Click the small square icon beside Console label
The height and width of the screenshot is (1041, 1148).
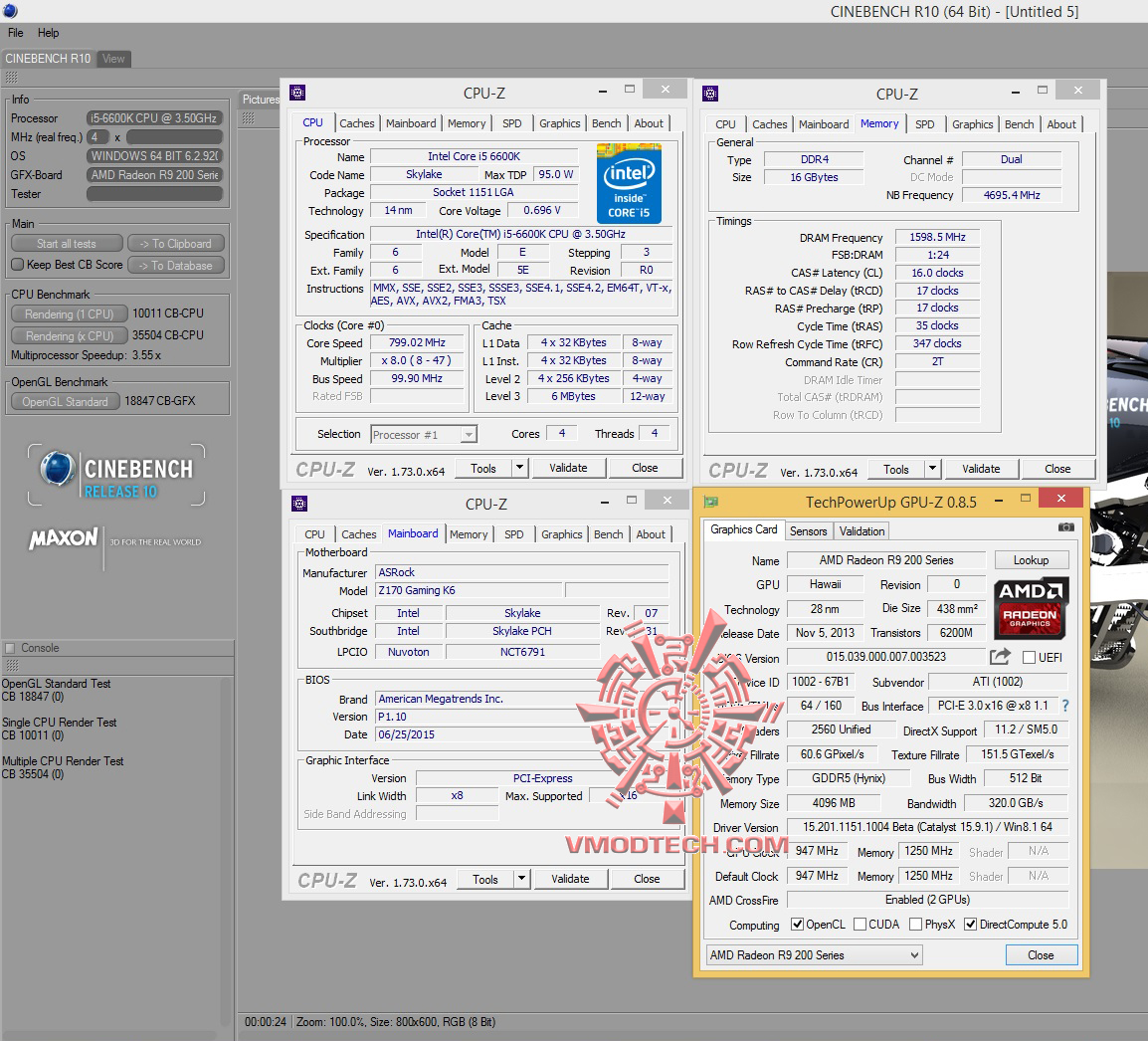tap(10, 648)
